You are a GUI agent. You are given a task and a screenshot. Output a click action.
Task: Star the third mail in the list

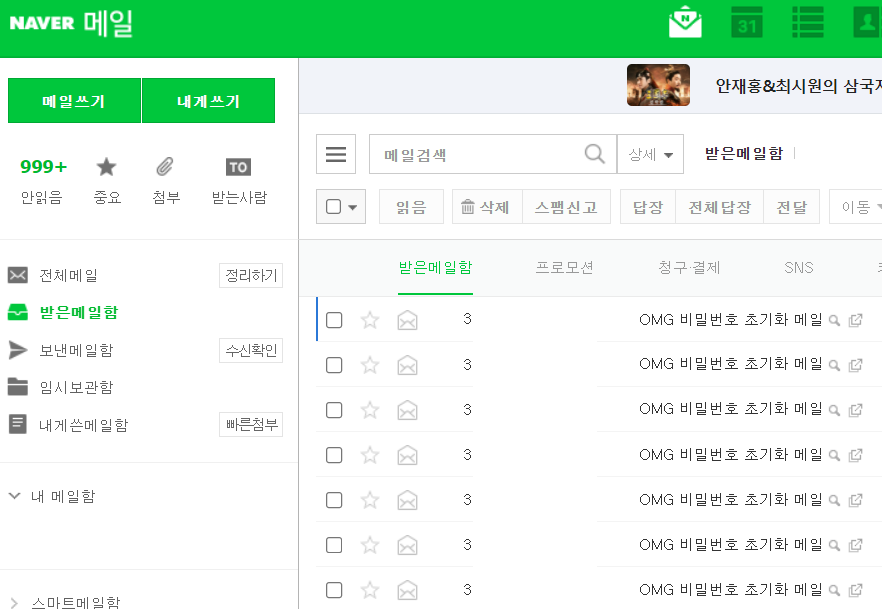(370, 409)
